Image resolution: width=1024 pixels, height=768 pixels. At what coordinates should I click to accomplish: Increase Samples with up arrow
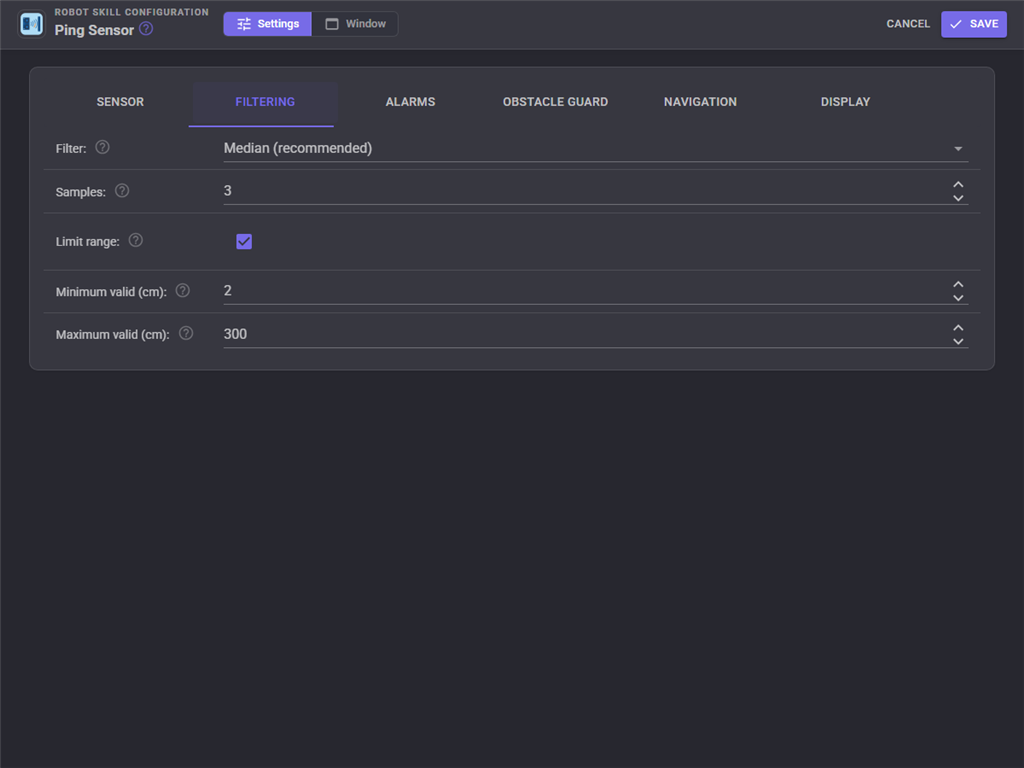[x=958, y=185]
